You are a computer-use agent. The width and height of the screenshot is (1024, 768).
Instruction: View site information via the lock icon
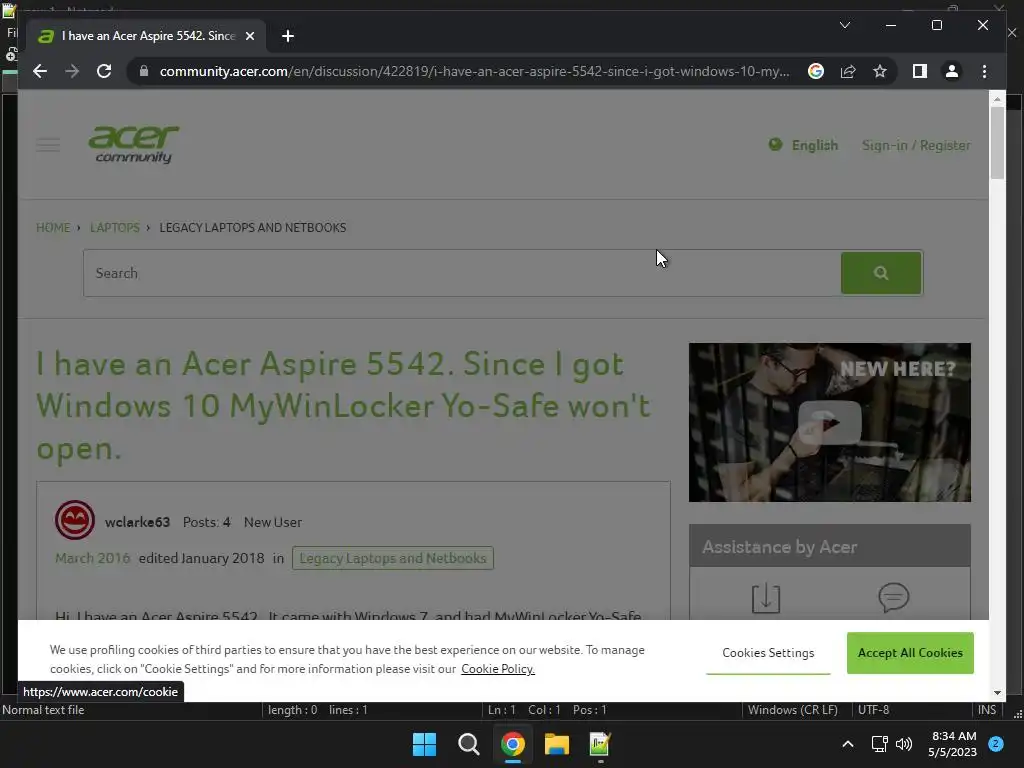[144, 71]
